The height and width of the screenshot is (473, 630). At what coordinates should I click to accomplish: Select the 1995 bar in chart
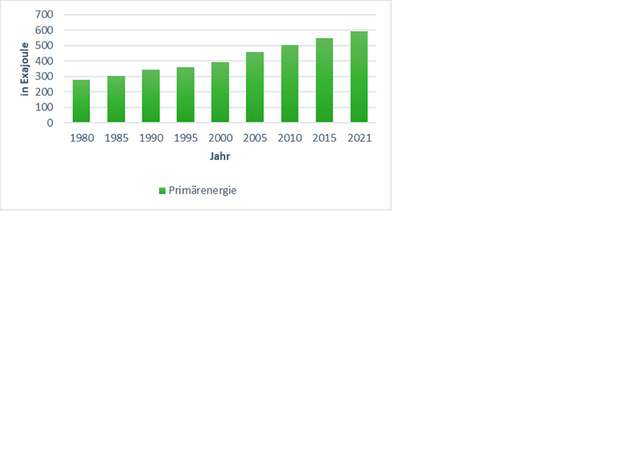186,95
